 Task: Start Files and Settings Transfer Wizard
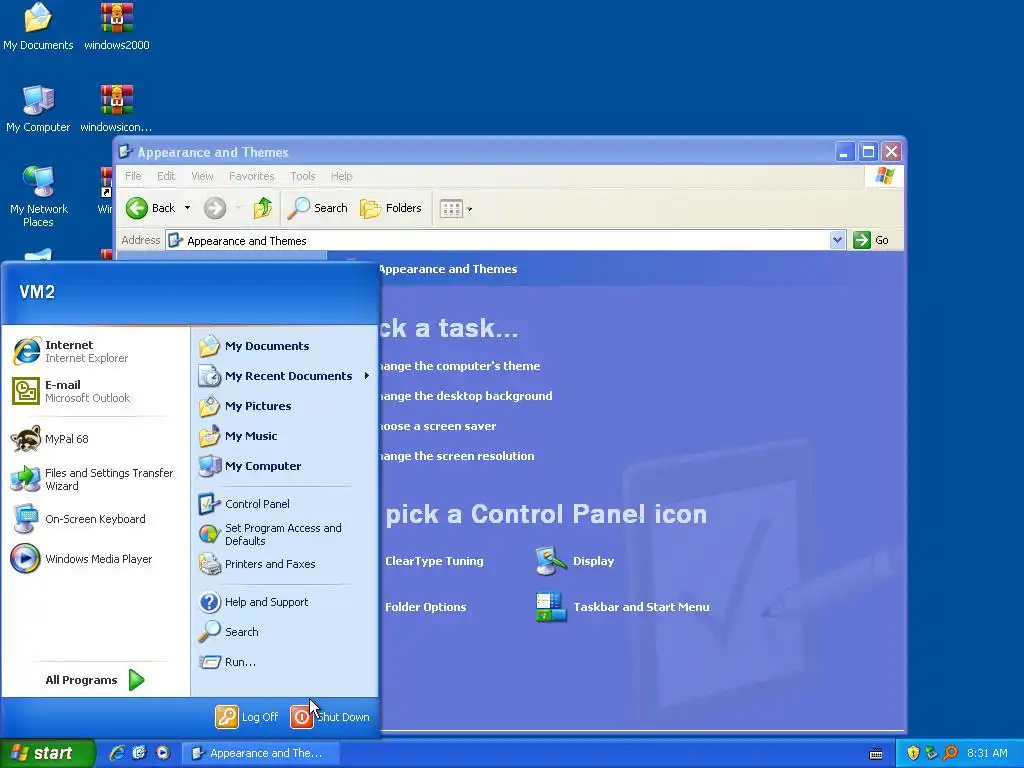point(93,479)
